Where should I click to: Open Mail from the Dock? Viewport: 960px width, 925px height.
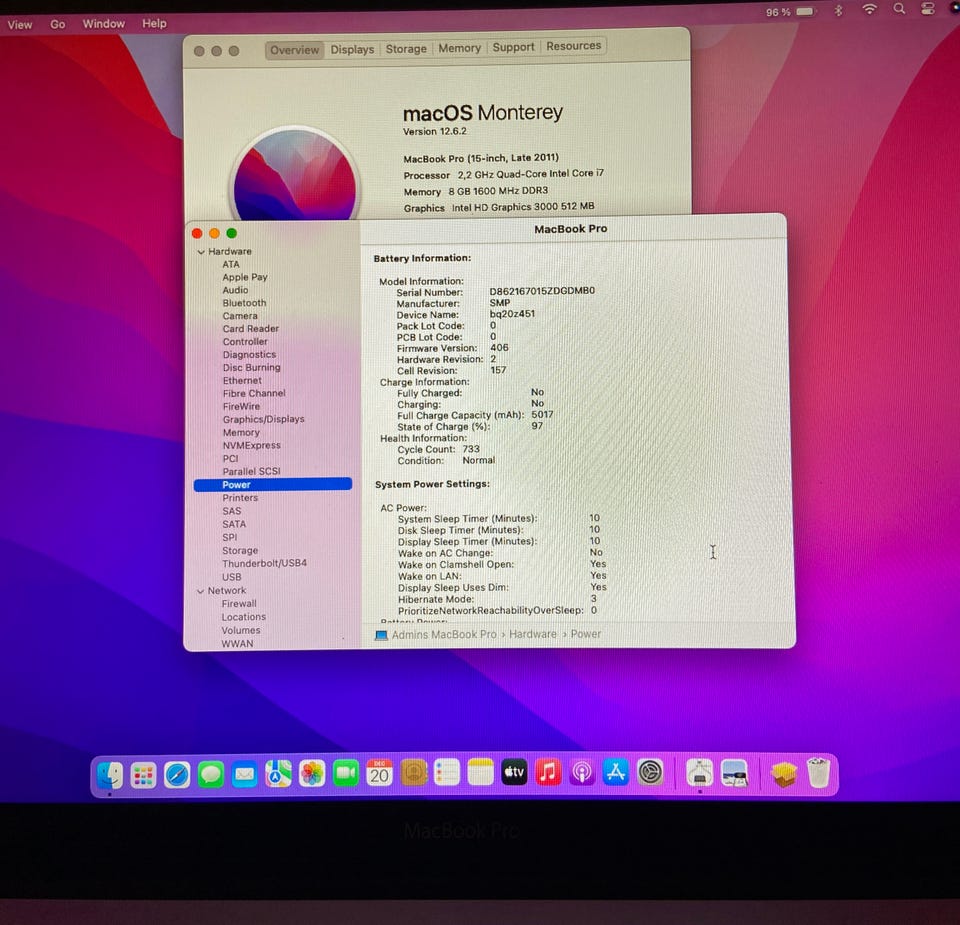coord(245,775)
